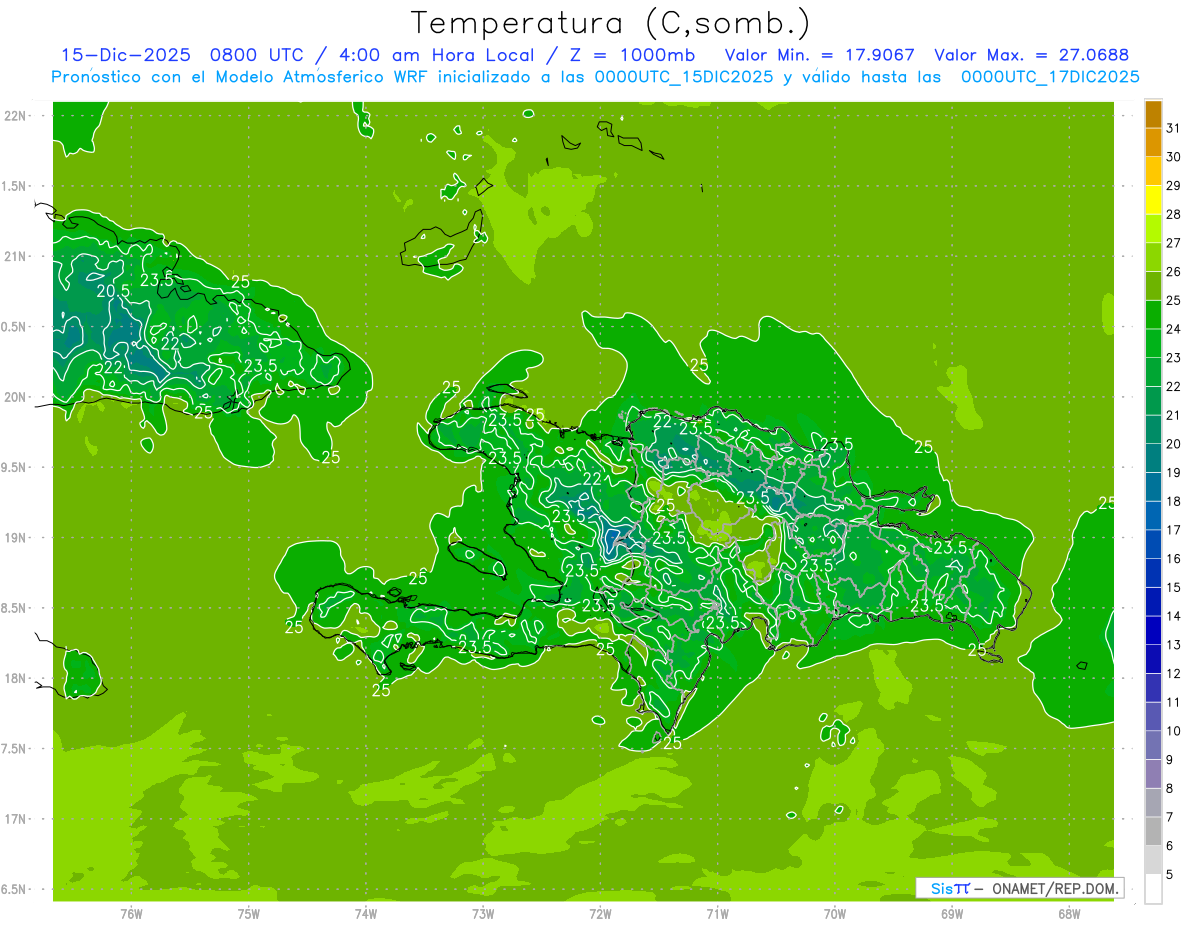Click the "13" value on the color scale
1200x927 pixels.
(x=1173, y=645)
